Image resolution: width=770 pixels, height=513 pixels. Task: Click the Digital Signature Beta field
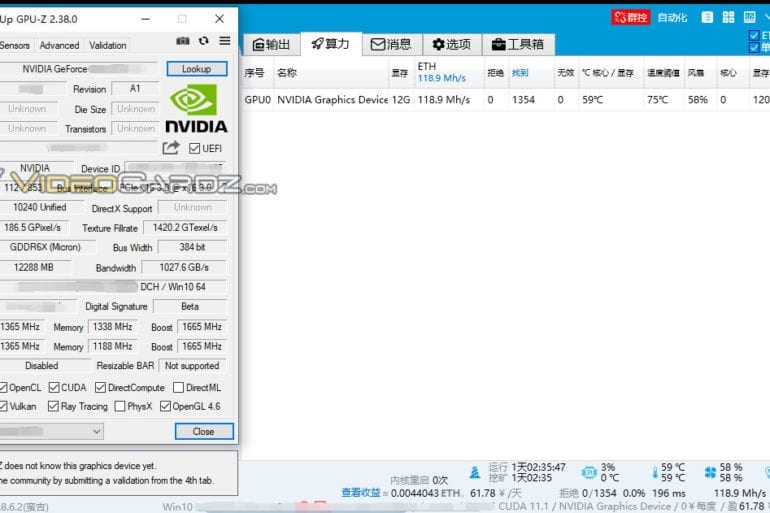point(190,306)
